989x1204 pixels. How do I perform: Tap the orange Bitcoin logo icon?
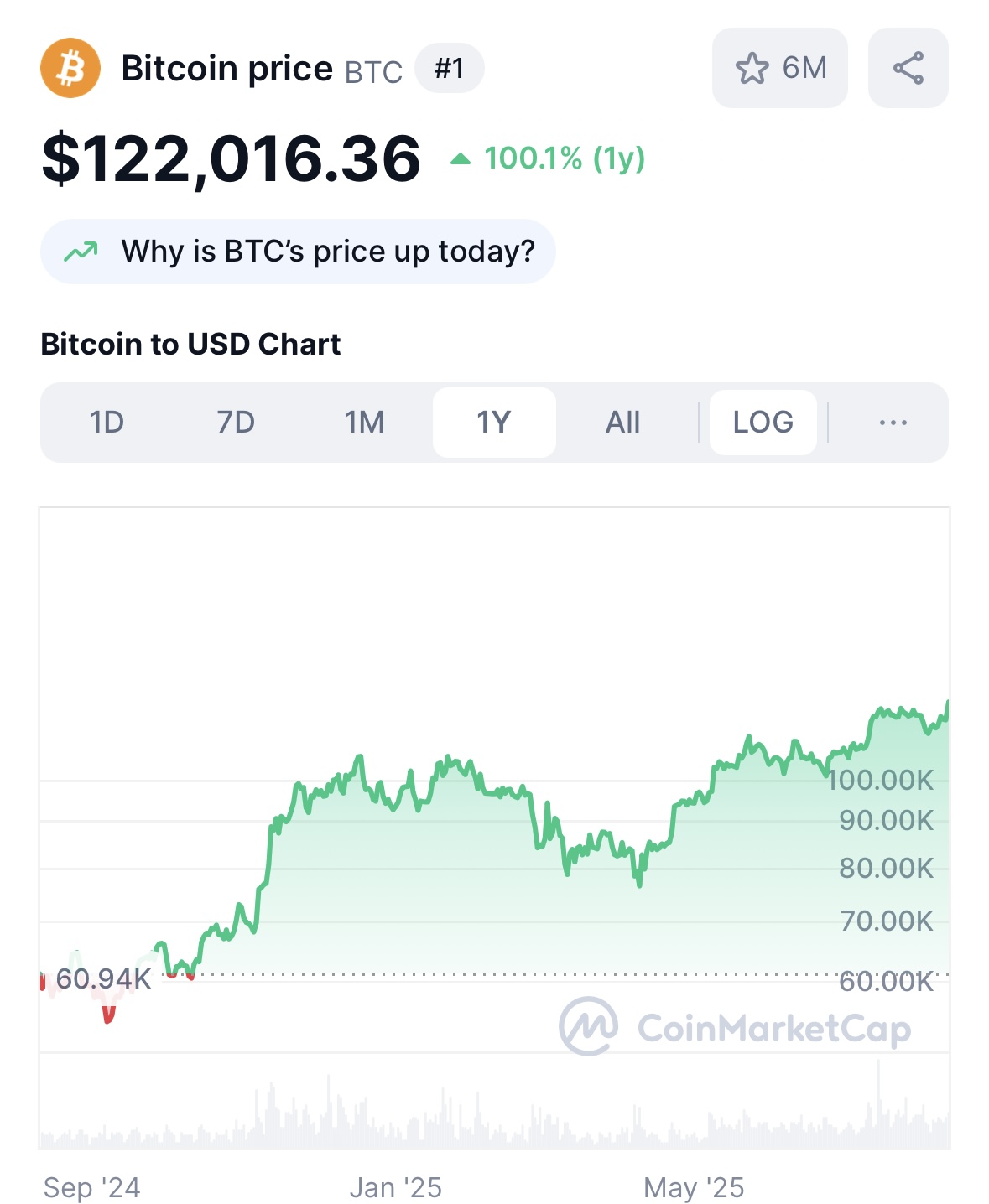tap(70, 68)
